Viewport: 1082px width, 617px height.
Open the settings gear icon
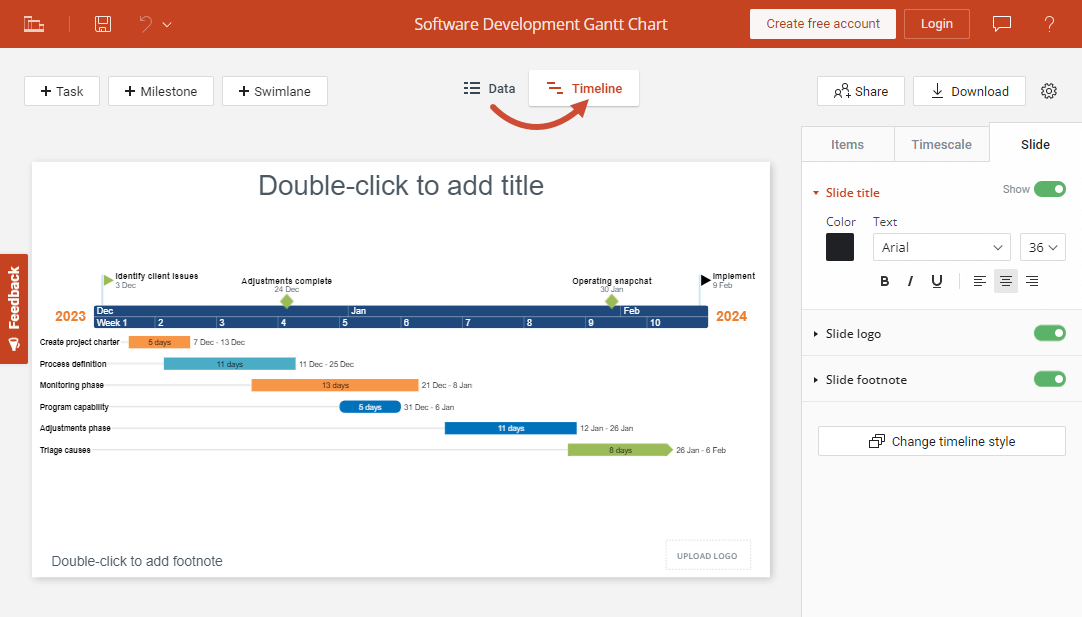(x=1048, y=90)
